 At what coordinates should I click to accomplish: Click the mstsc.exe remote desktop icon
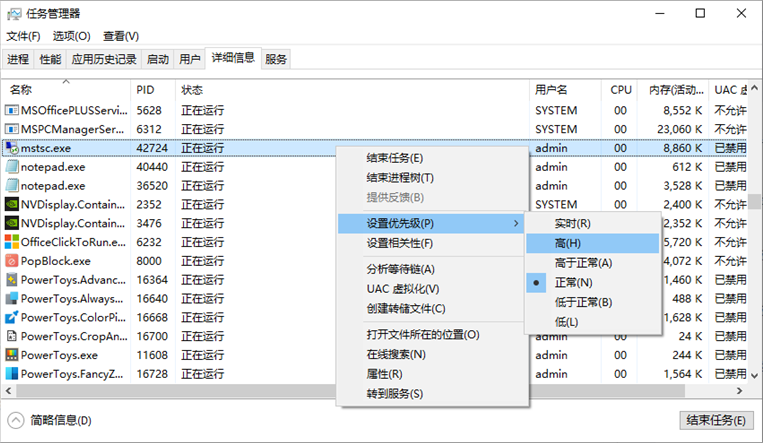[12, 148]
